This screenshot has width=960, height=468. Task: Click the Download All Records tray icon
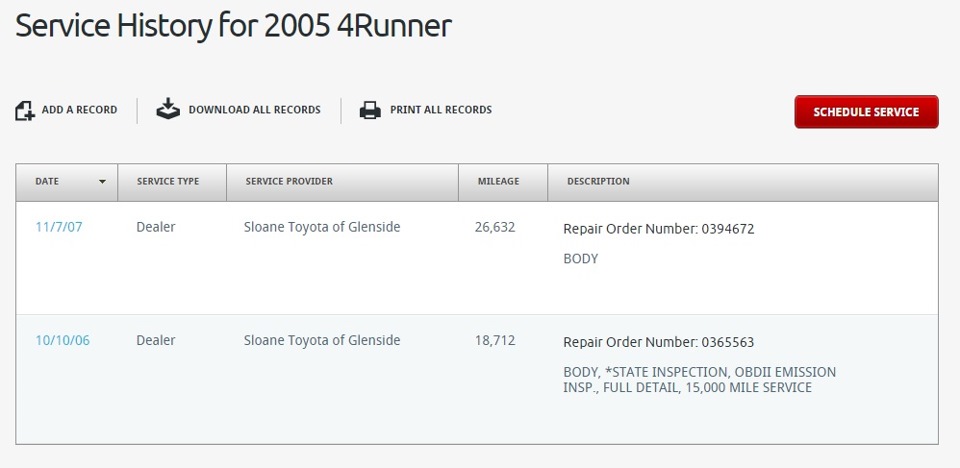[168, 110]
